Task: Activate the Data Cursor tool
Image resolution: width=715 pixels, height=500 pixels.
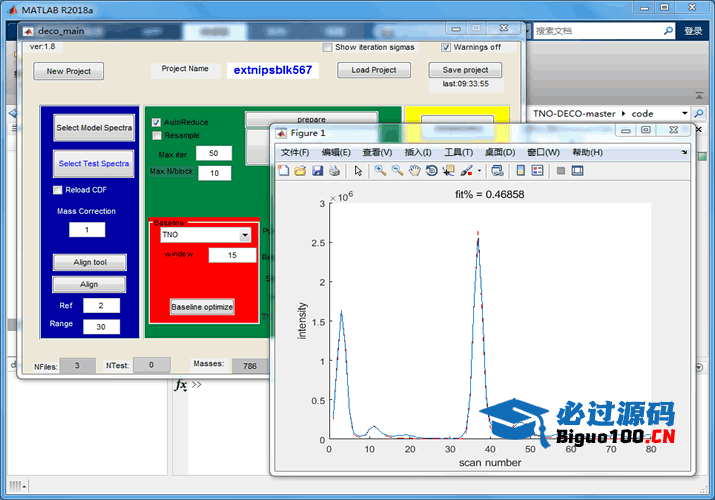Action: (449, 171)
